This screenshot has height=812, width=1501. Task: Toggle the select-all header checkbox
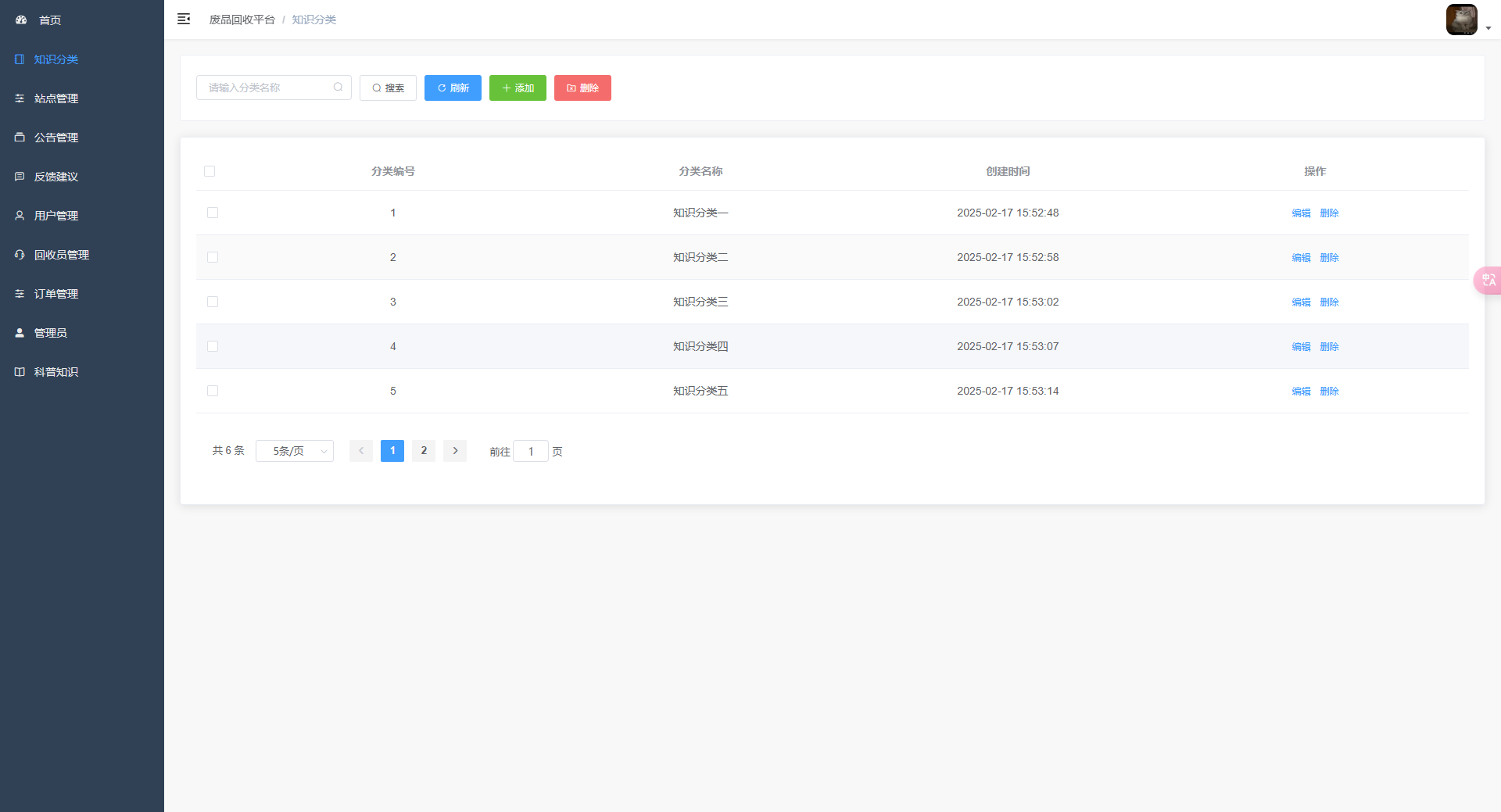tap(210, 171)
